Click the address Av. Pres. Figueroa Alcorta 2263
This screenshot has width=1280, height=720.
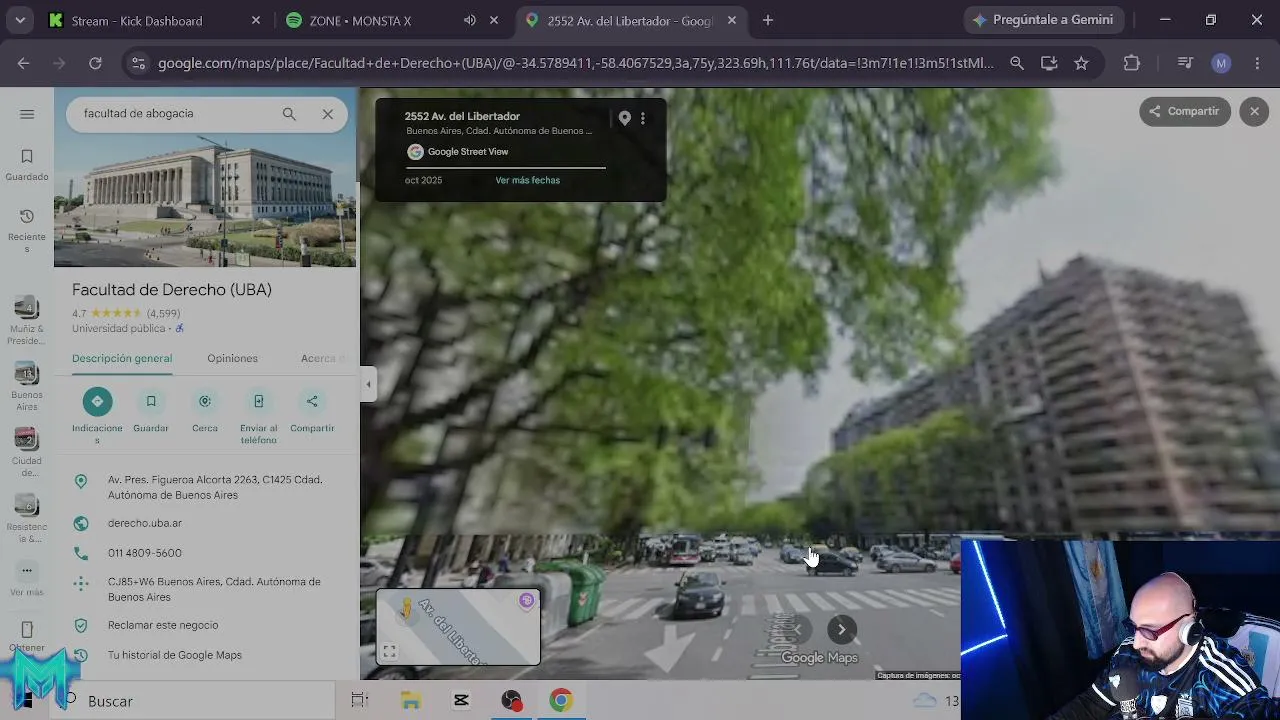(215, 487)
